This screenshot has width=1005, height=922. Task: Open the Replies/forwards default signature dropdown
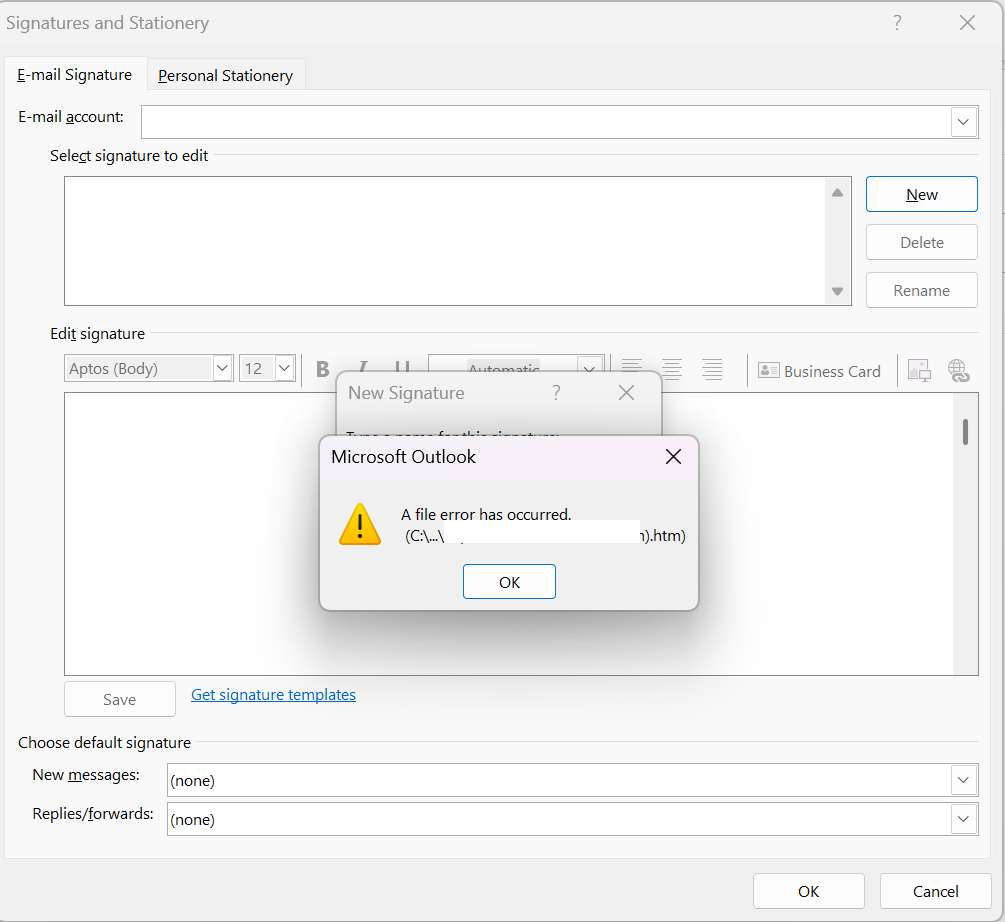(x=963, y=819)
